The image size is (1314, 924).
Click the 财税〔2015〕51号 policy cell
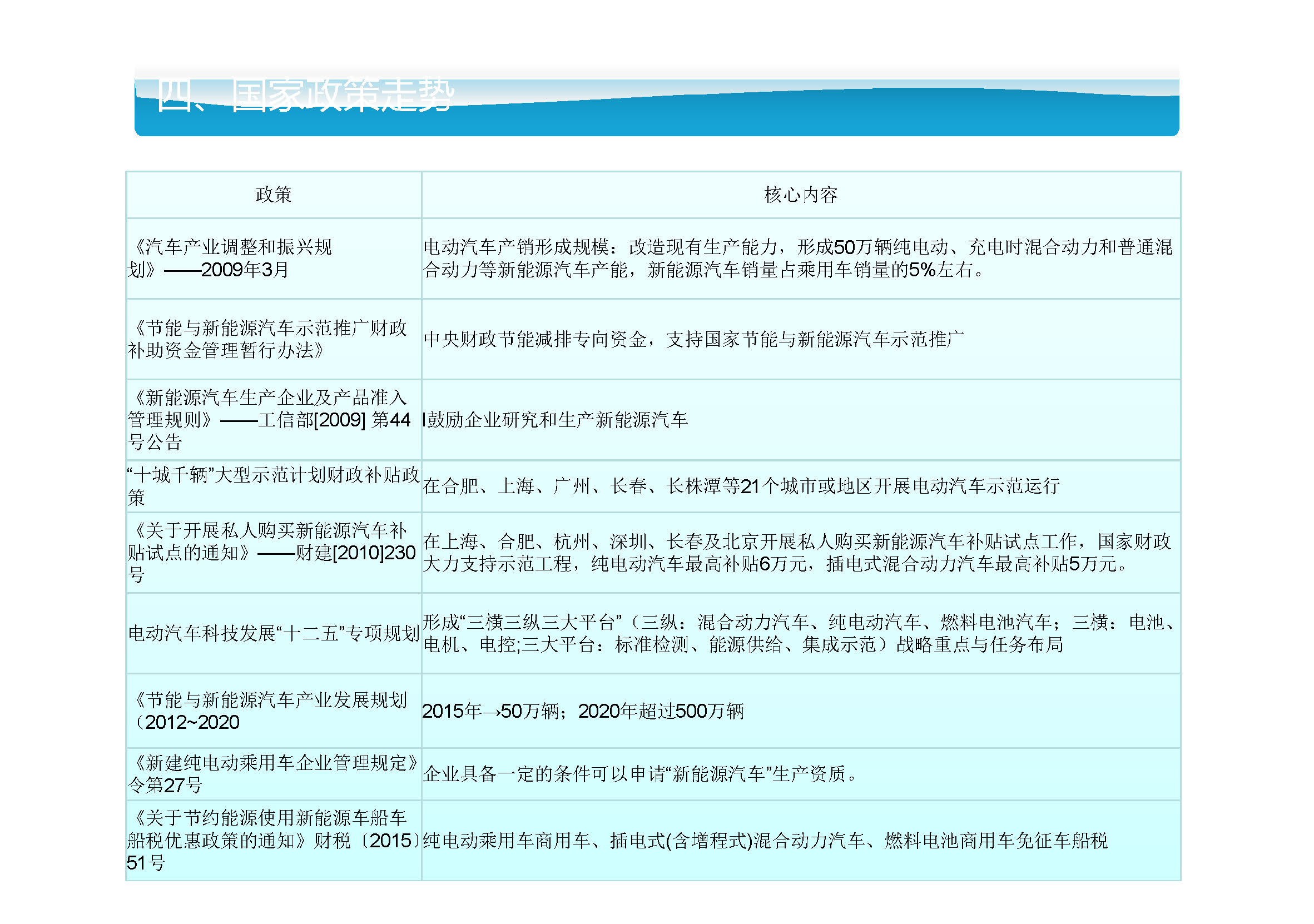coord(269,835)
